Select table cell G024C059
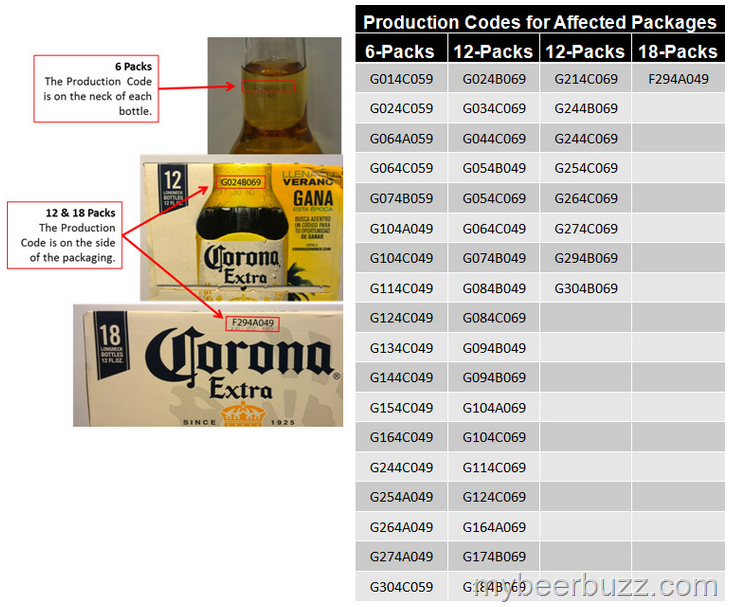 coord(401,108)
